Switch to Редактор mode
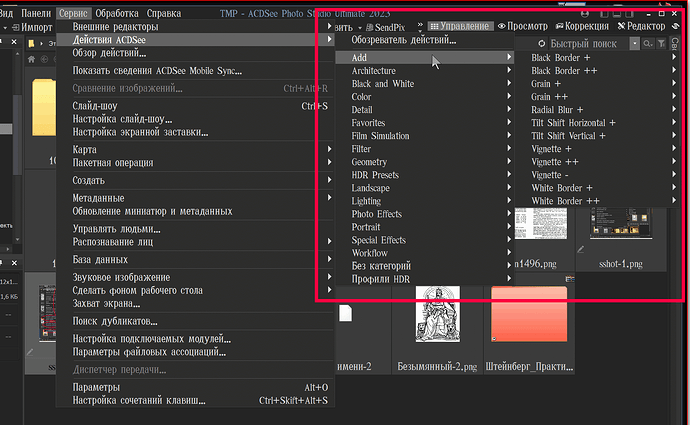This screenshot has width=690, height=425. 641,26
